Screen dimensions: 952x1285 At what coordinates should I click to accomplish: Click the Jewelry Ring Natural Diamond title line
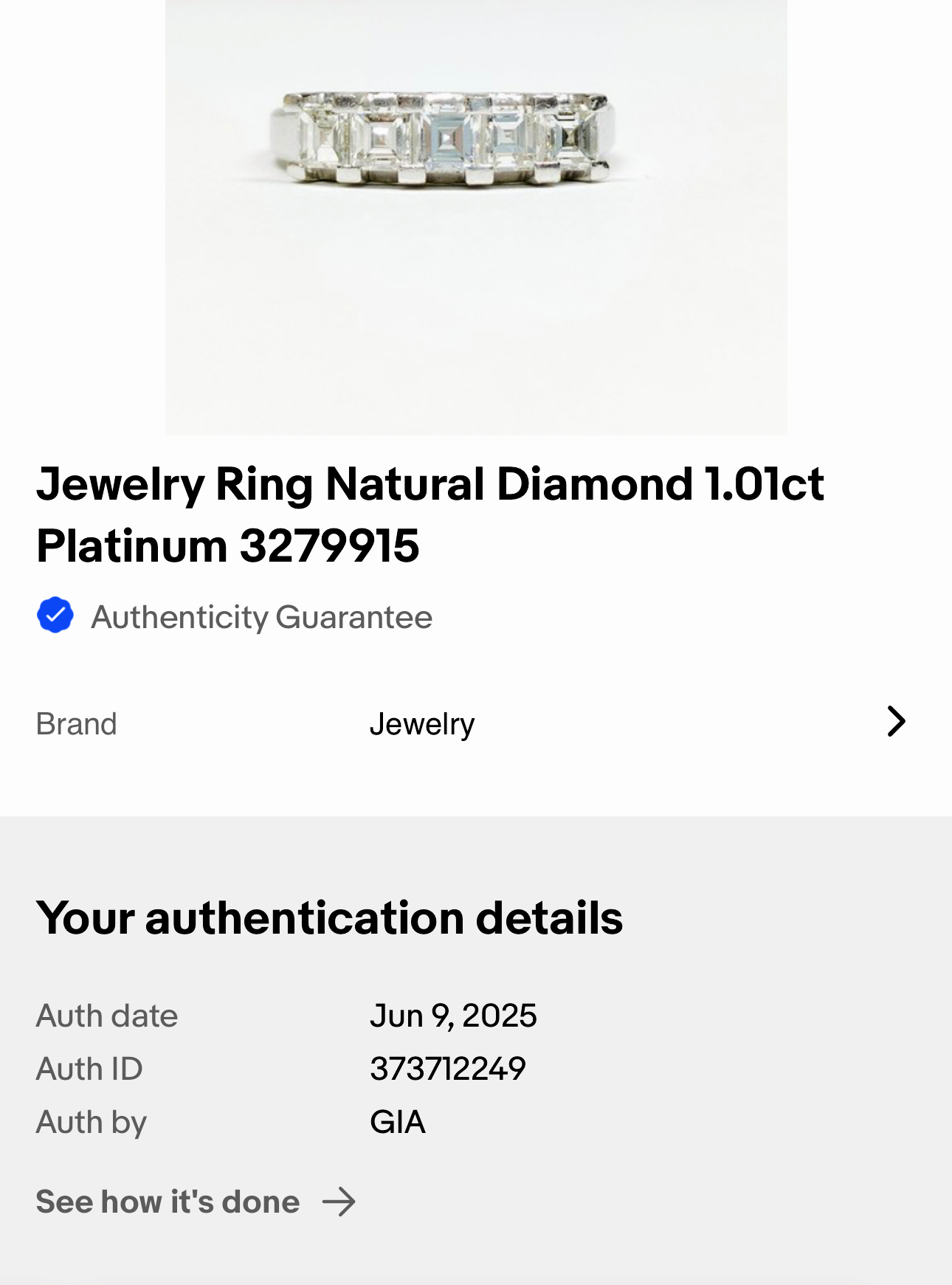coord(430,485)
